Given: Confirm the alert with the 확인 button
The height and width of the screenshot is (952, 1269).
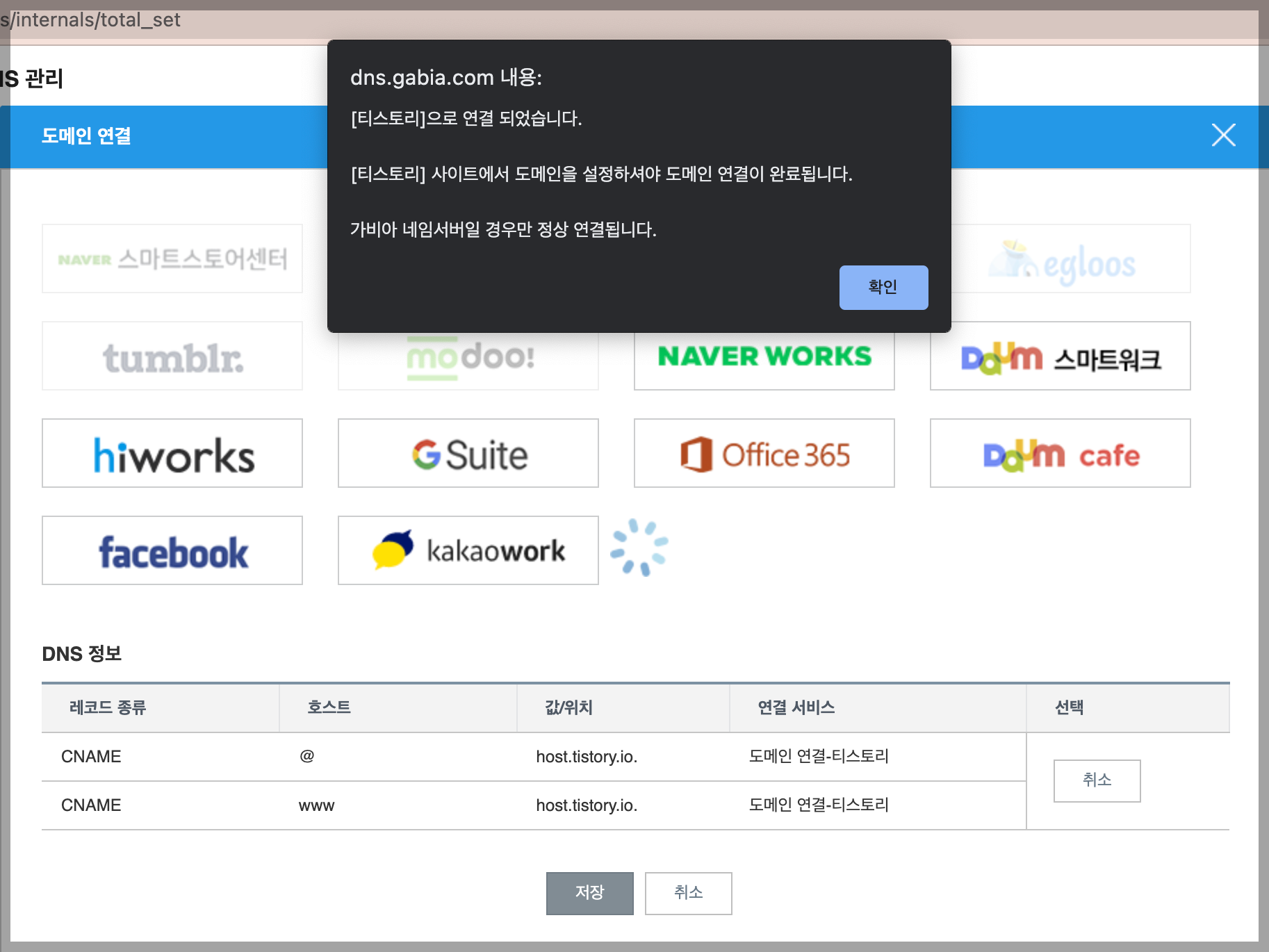Looking at the screenshot, I should tap(883, 287).
